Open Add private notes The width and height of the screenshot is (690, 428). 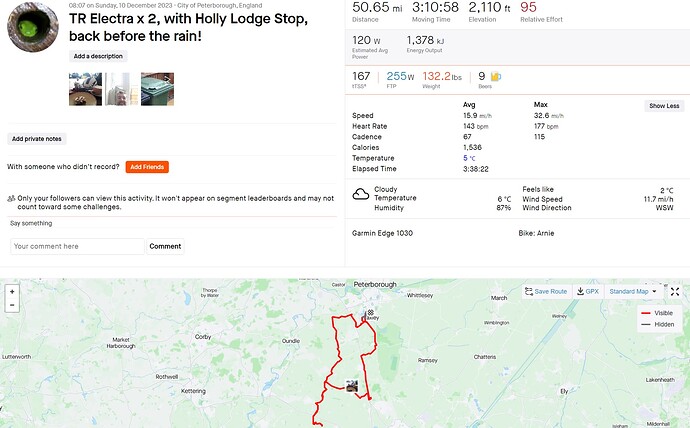pyautogui.click(x=37, y=138)
